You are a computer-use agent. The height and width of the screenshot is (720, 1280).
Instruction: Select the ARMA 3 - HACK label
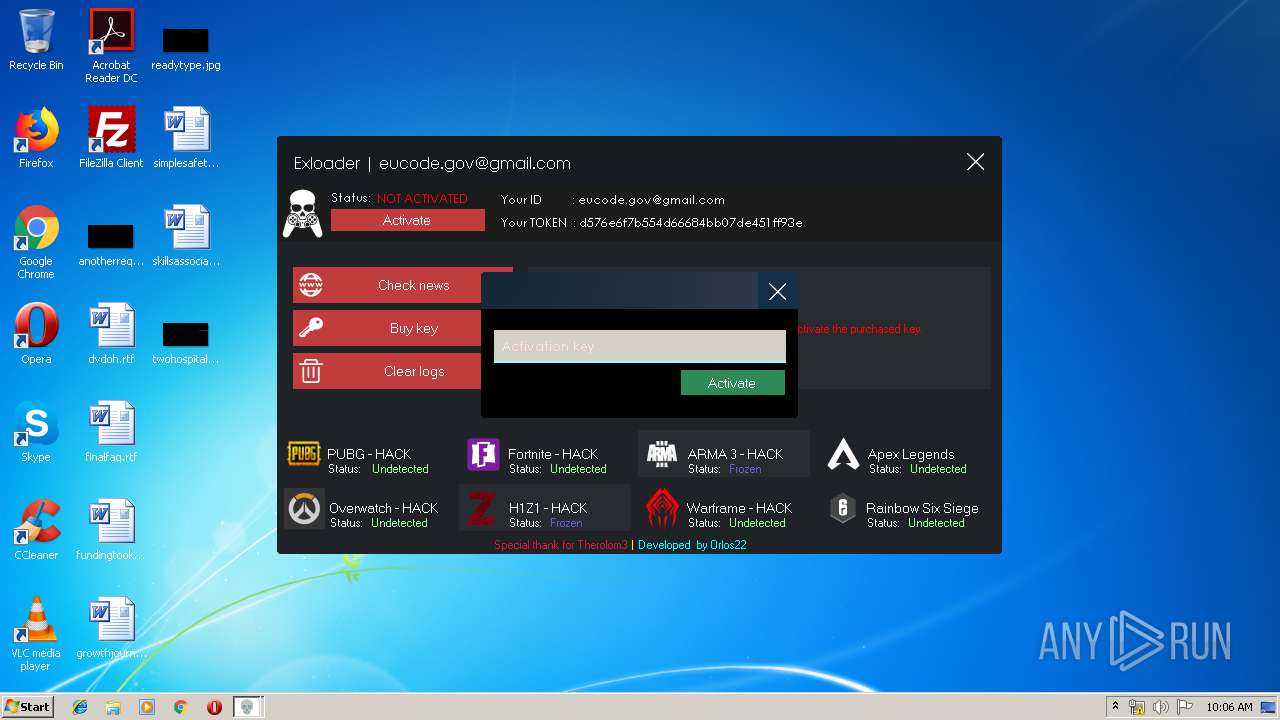(x=735, y=454)
